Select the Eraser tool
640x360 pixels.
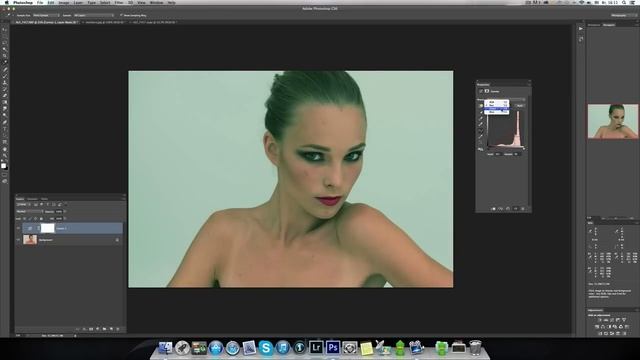click(x=4, y=96)
